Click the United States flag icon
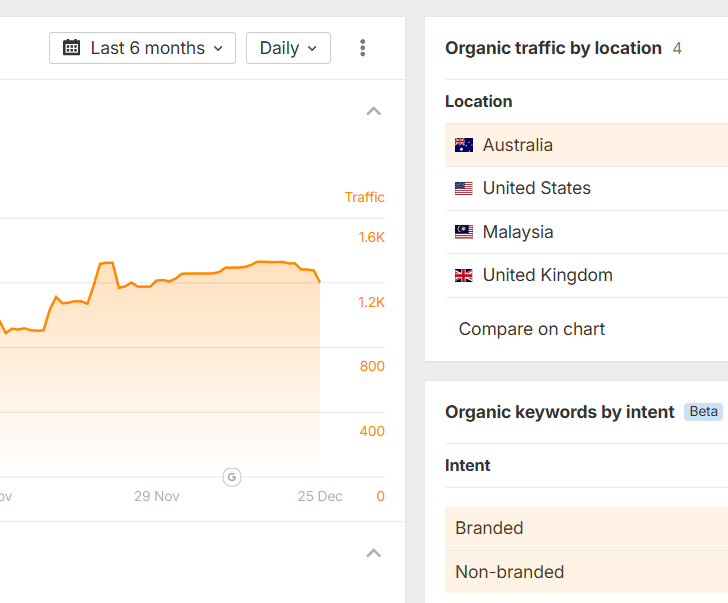Viewport: 728px width, 603px height. click(x=463, y=188)
